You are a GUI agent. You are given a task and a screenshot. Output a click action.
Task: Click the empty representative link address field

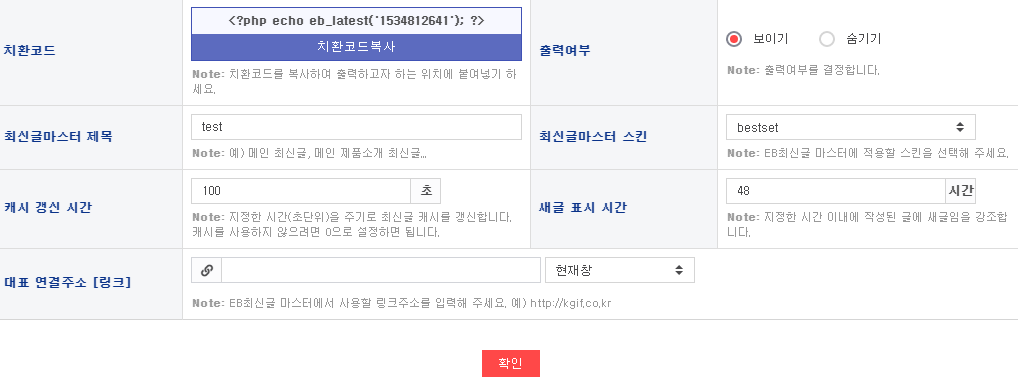pos(381,270)
